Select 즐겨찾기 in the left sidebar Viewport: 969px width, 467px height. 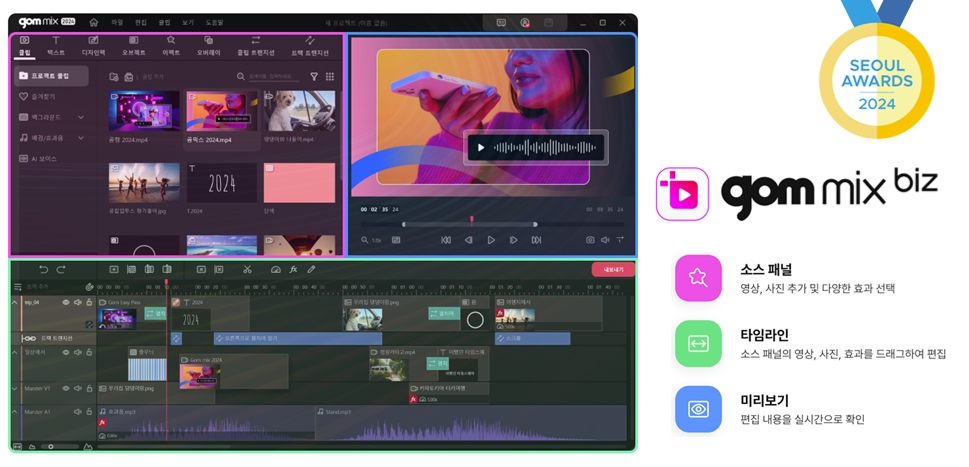[42, 97]
